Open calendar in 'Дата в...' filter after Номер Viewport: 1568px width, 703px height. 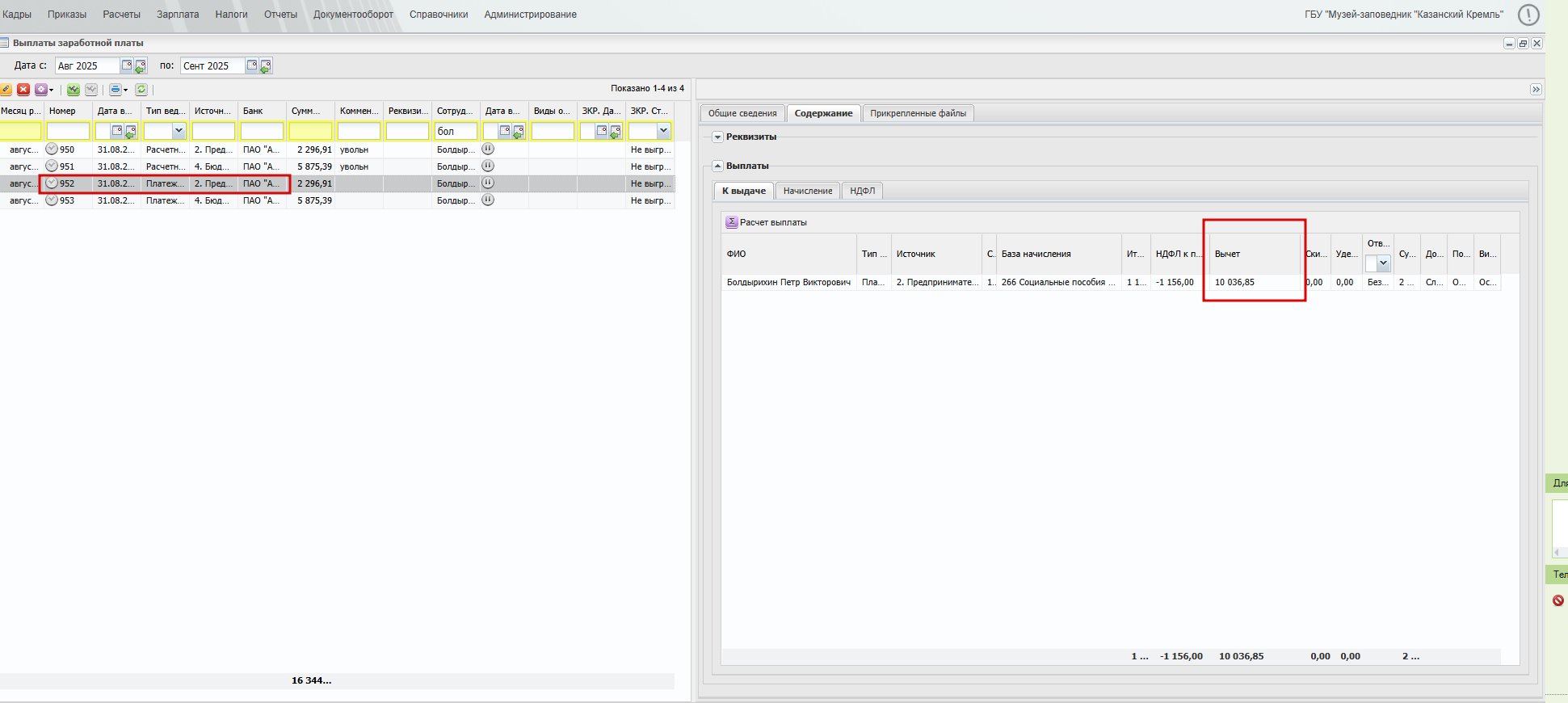click(117, 130)
